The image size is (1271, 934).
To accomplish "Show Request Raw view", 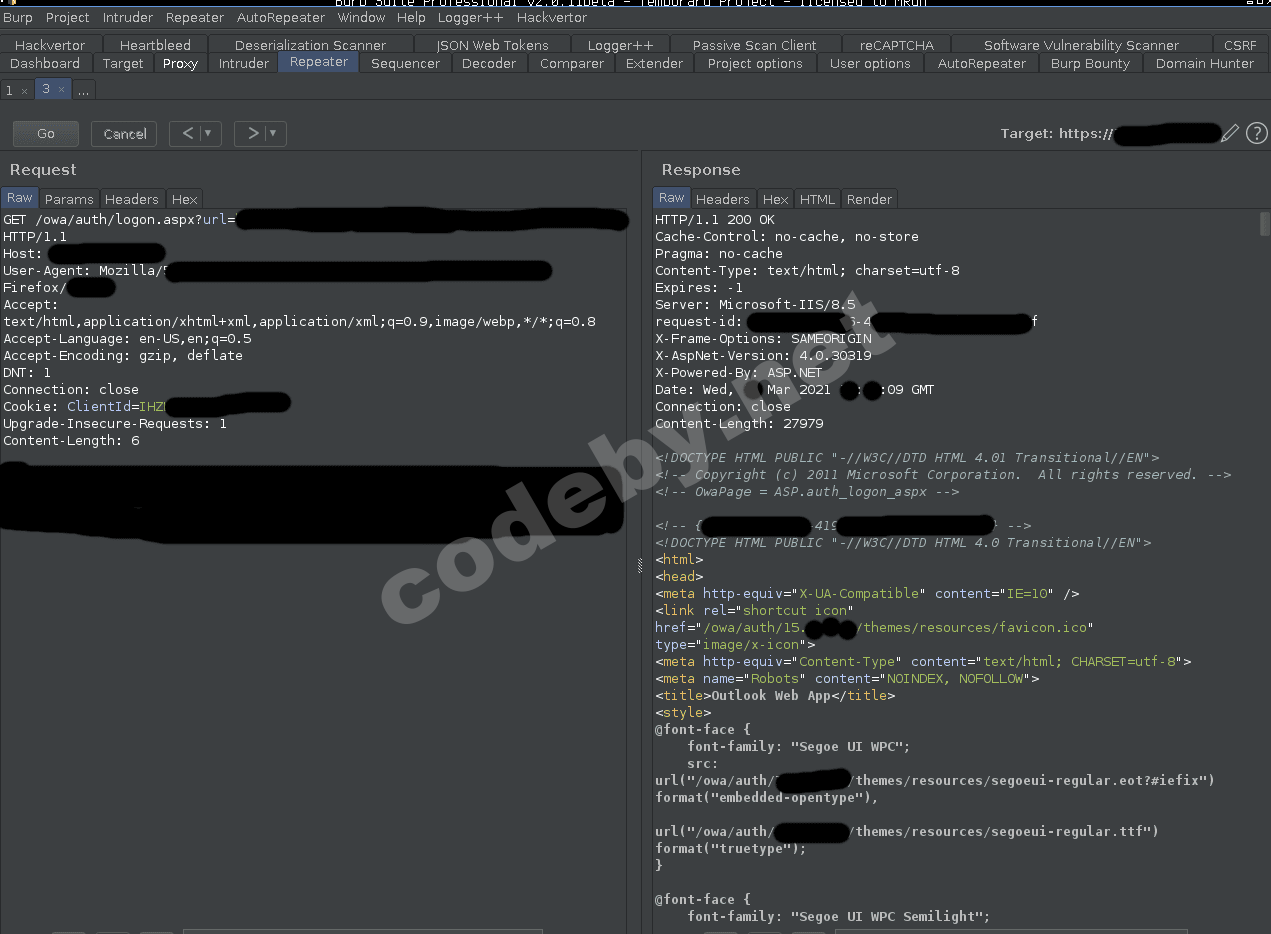I will (20, 198).
